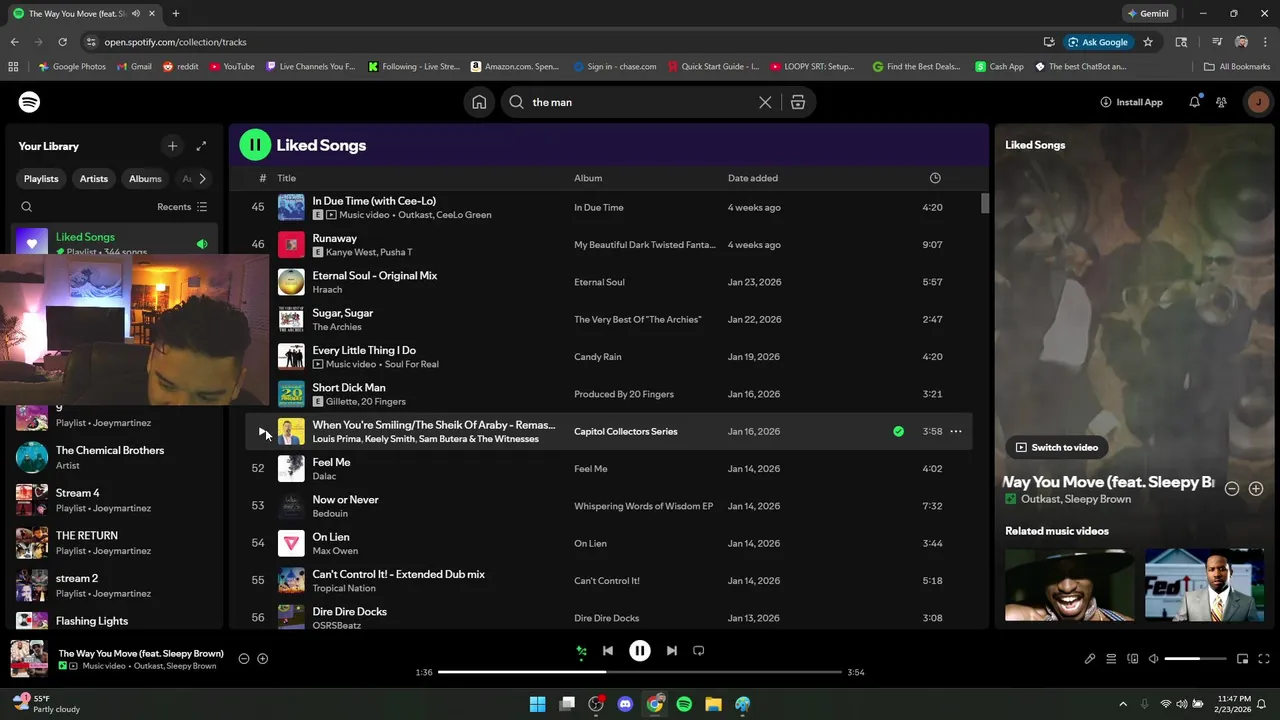
Task: Open more options for When You're Smiling
Action: [956, 431]
